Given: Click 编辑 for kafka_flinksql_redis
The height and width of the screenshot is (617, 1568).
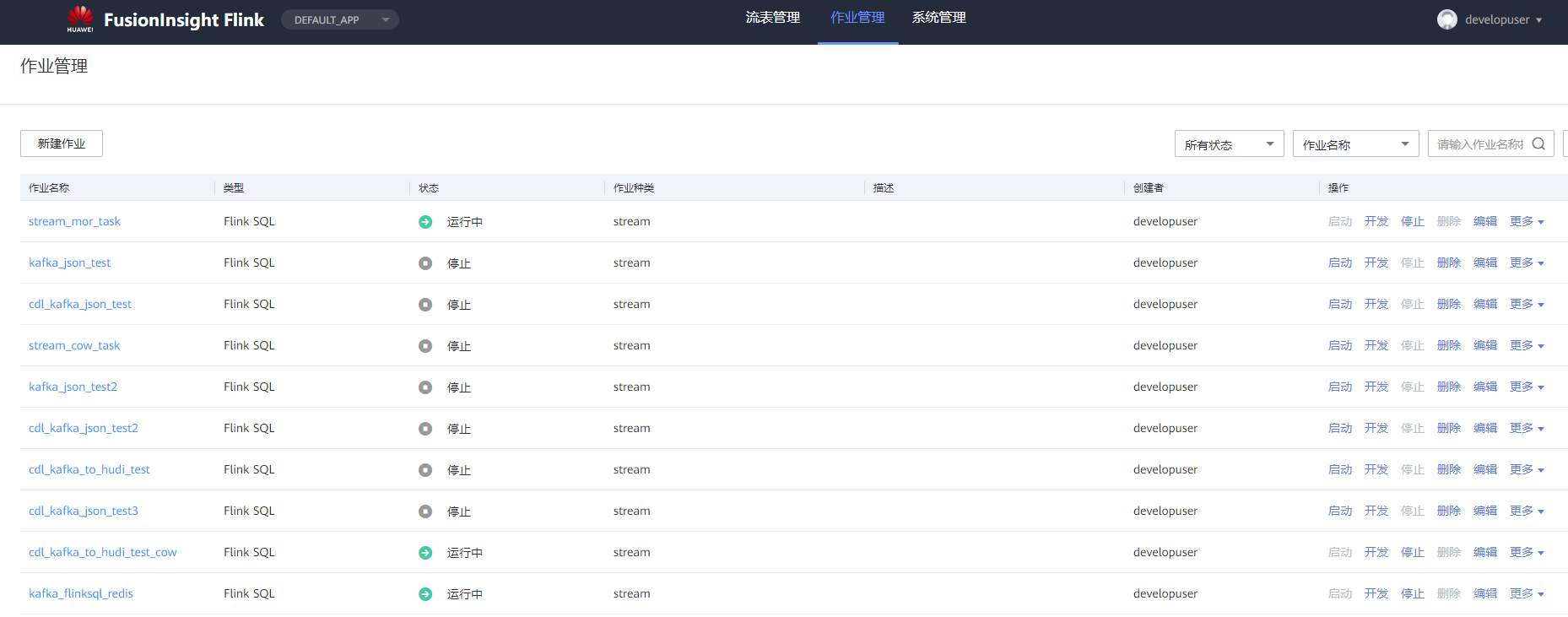Looking at the screenshot, I should 1485,593.
